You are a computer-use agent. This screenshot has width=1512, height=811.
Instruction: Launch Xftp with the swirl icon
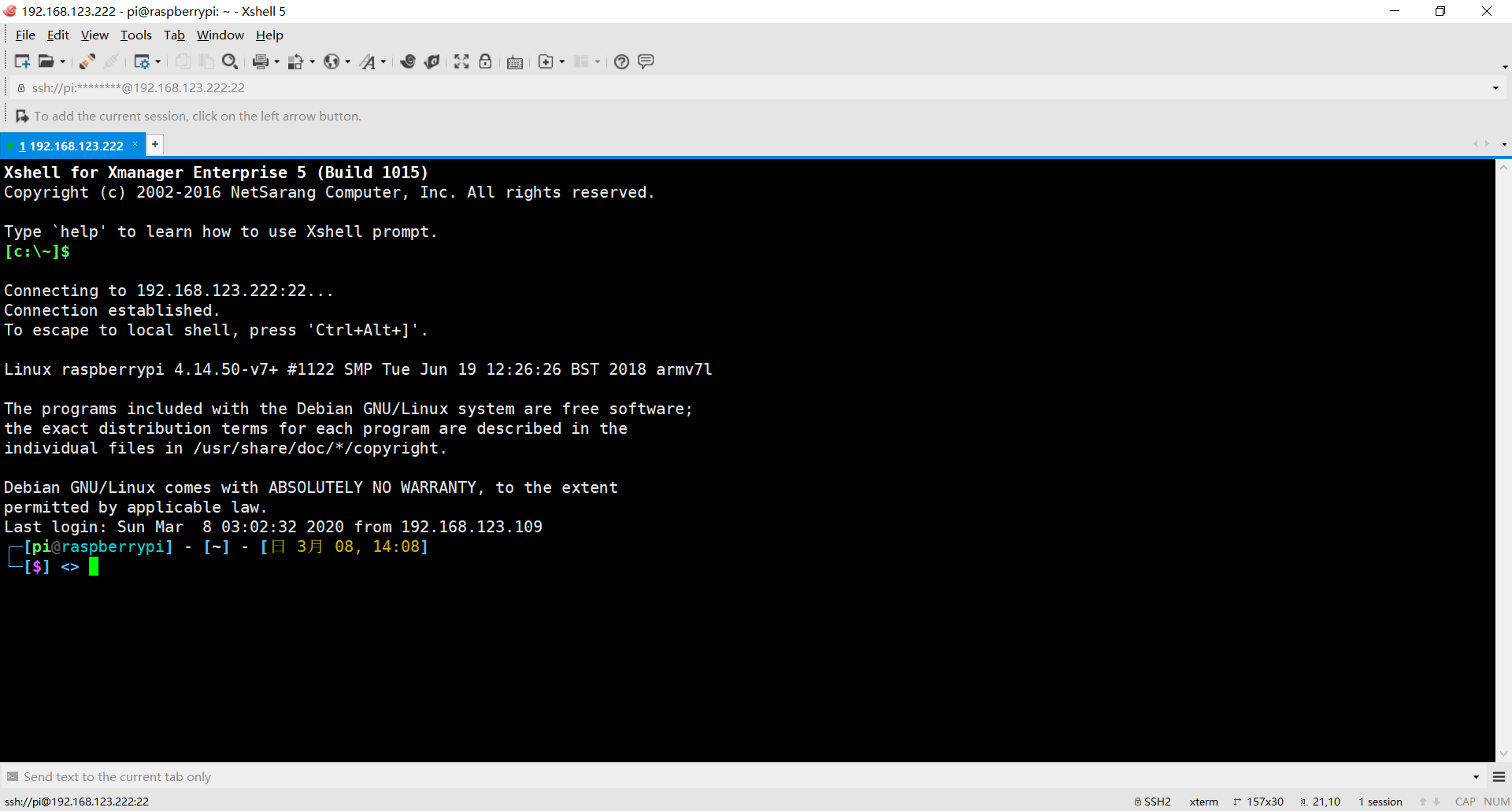coord(408,61)
